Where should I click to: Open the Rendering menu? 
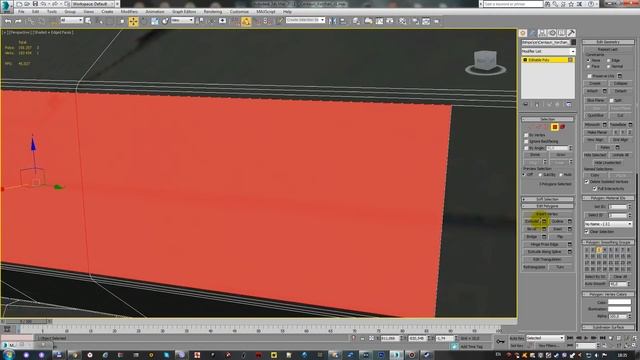213,11
